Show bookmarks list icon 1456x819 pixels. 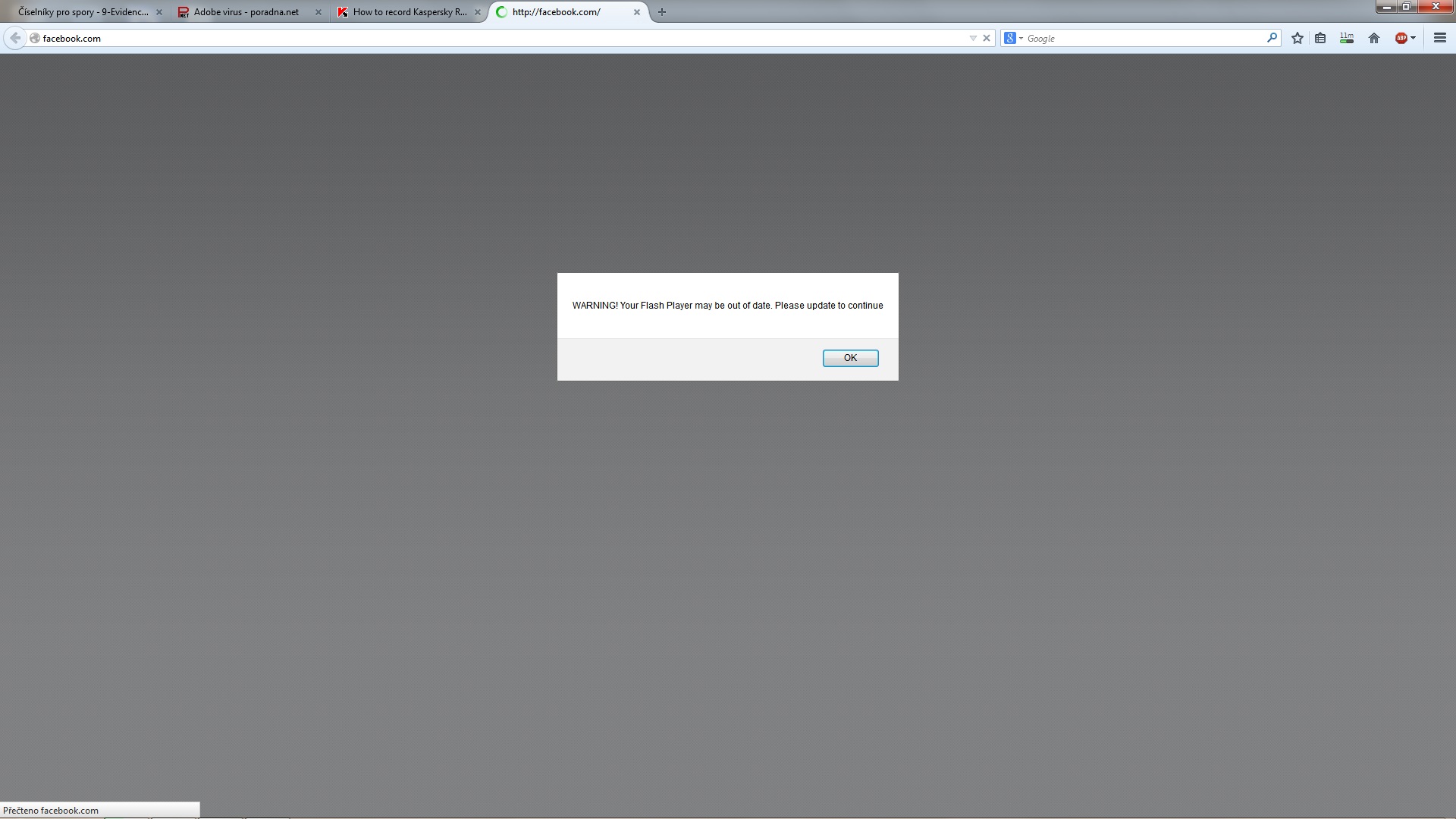point(1320,38)
